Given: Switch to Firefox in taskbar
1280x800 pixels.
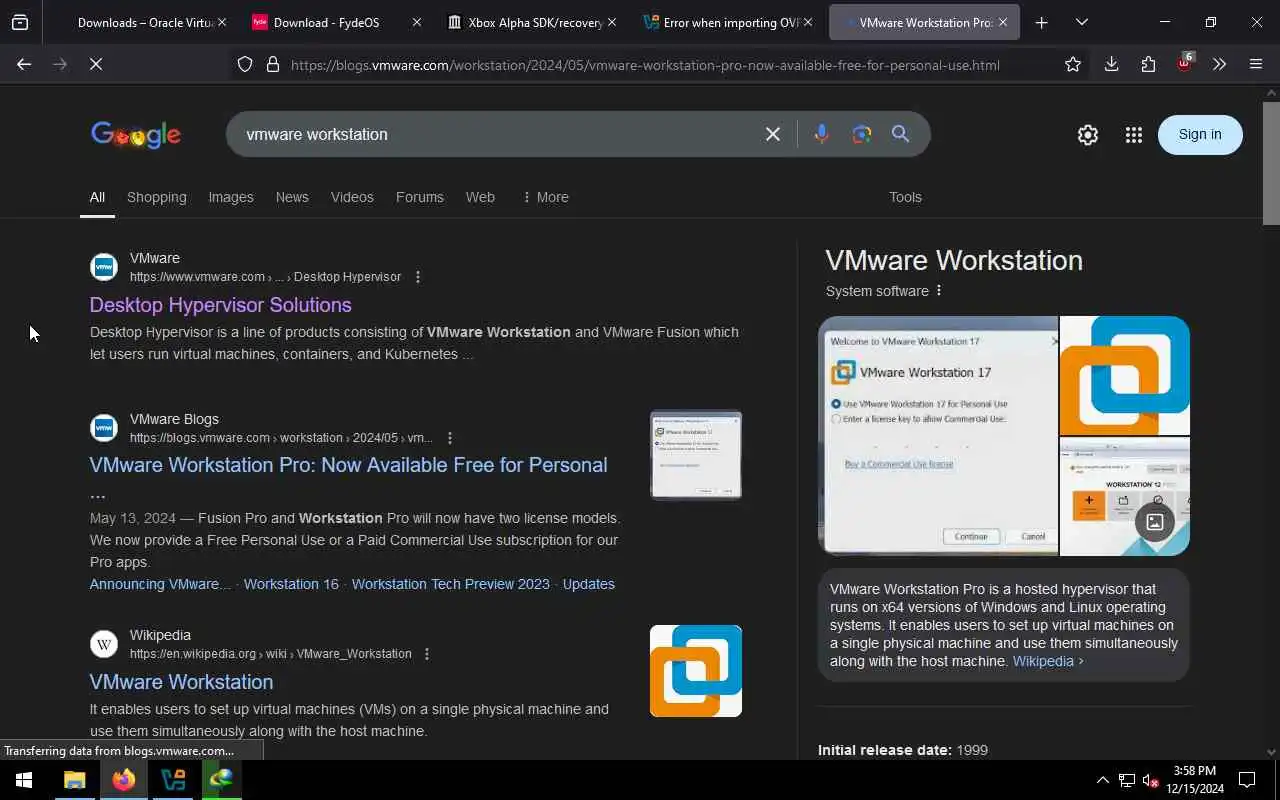Looking at the screenshot, I should (x=123, y=780).
